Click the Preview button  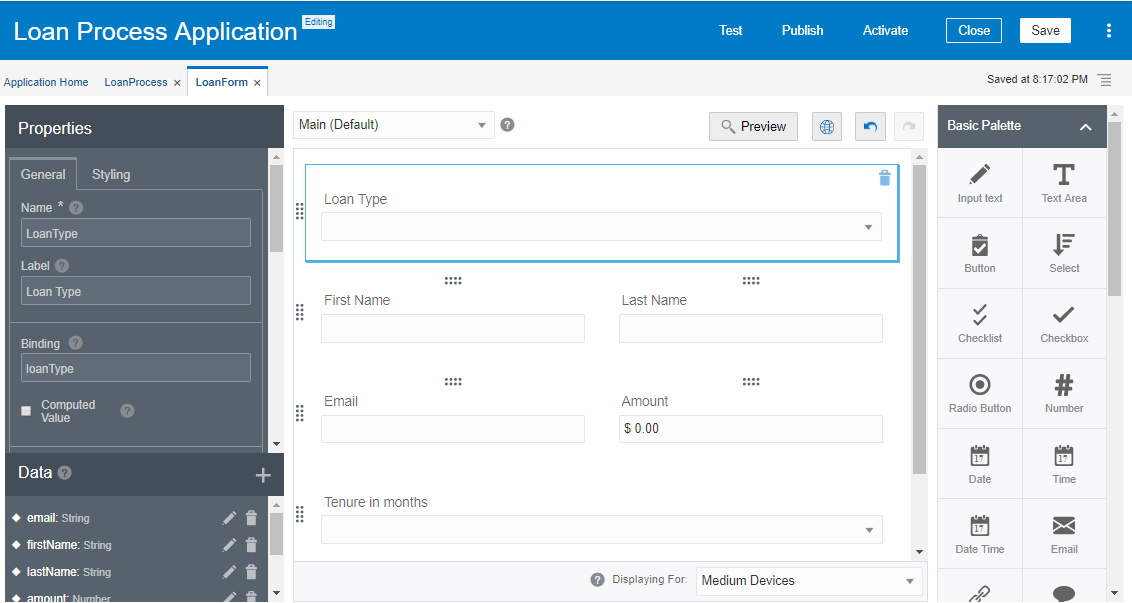(753, 126)
